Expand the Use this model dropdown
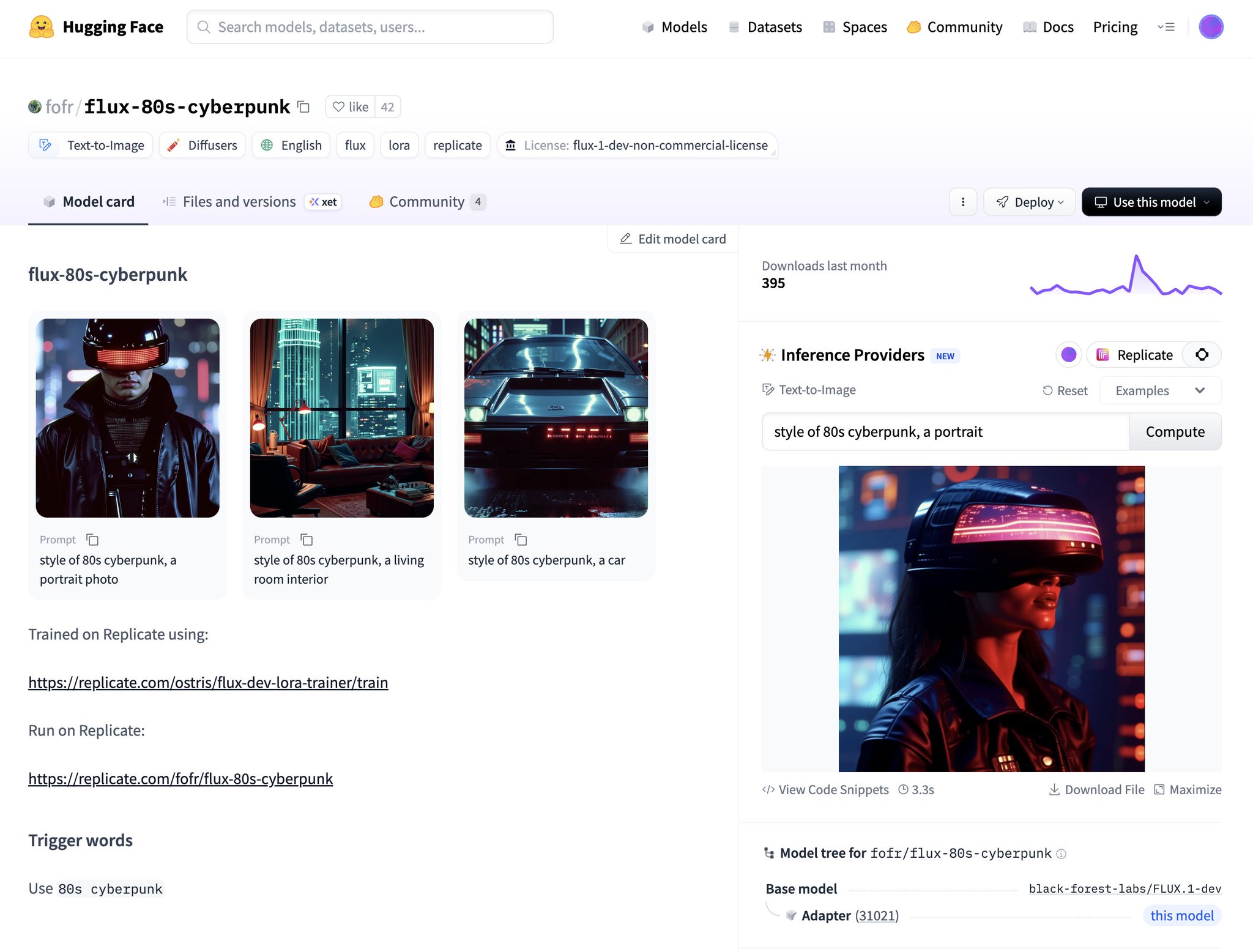The width and height of the screenshot is (1253, 952). pos(1151,202)
